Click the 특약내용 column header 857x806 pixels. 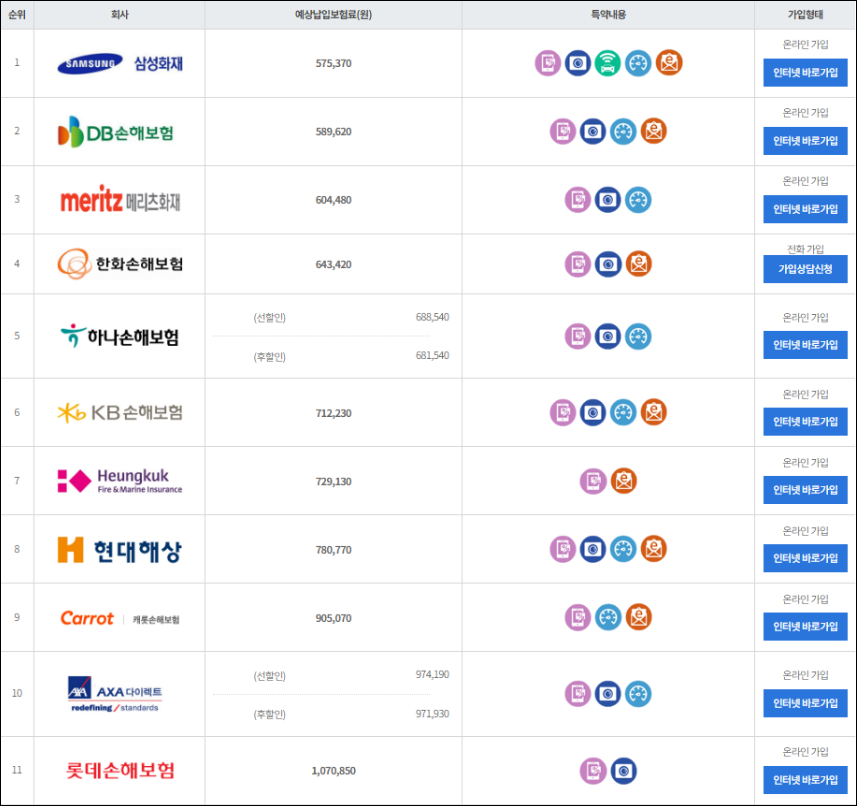tap(608, 15)
